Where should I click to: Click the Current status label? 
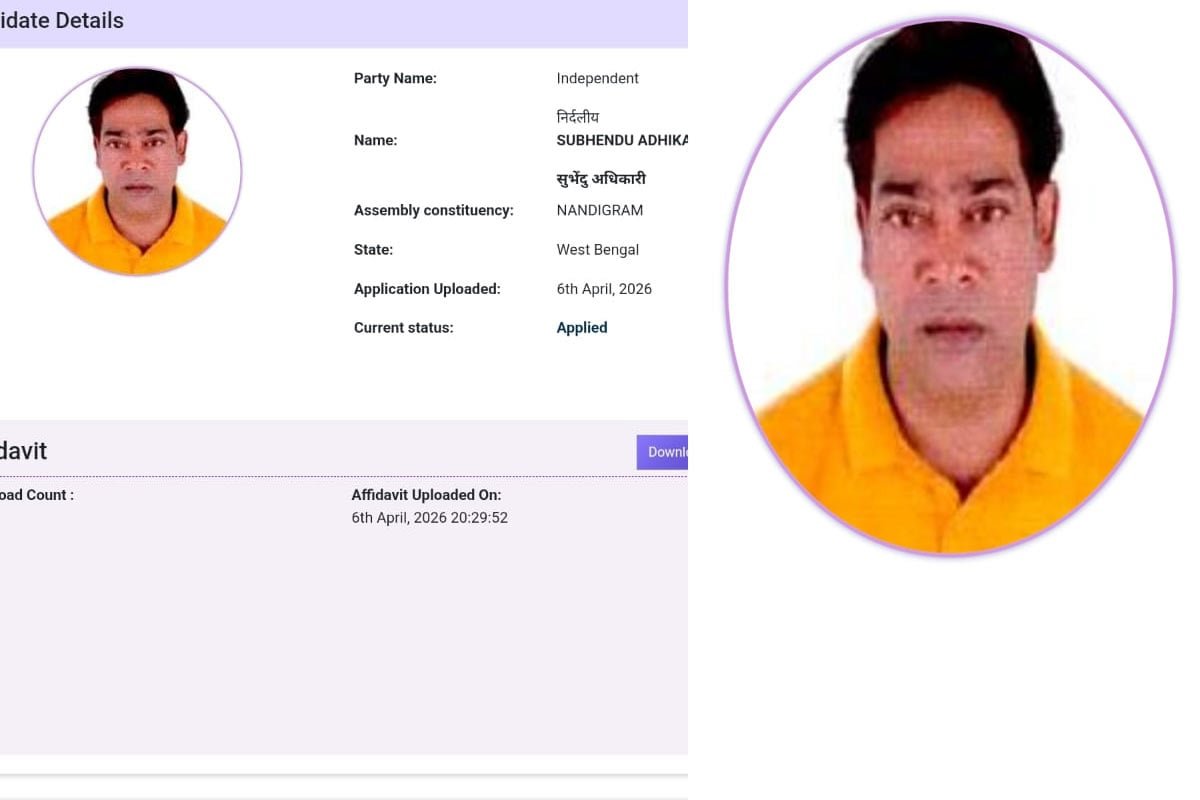click(403, 328)
